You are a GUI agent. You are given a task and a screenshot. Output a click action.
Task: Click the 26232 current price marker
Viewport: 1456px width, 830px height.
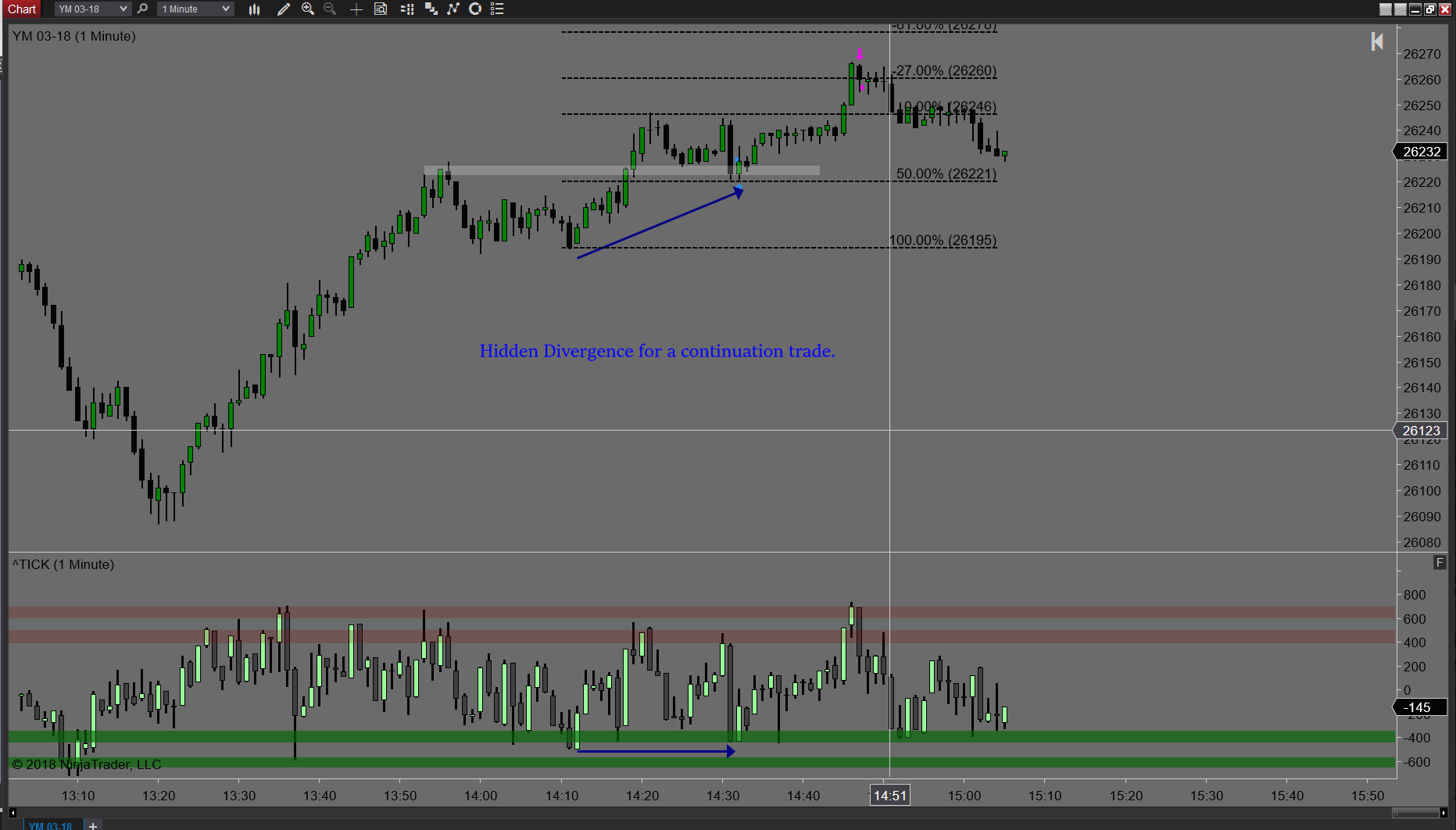pyautogui.click(x=1421, y=152)
